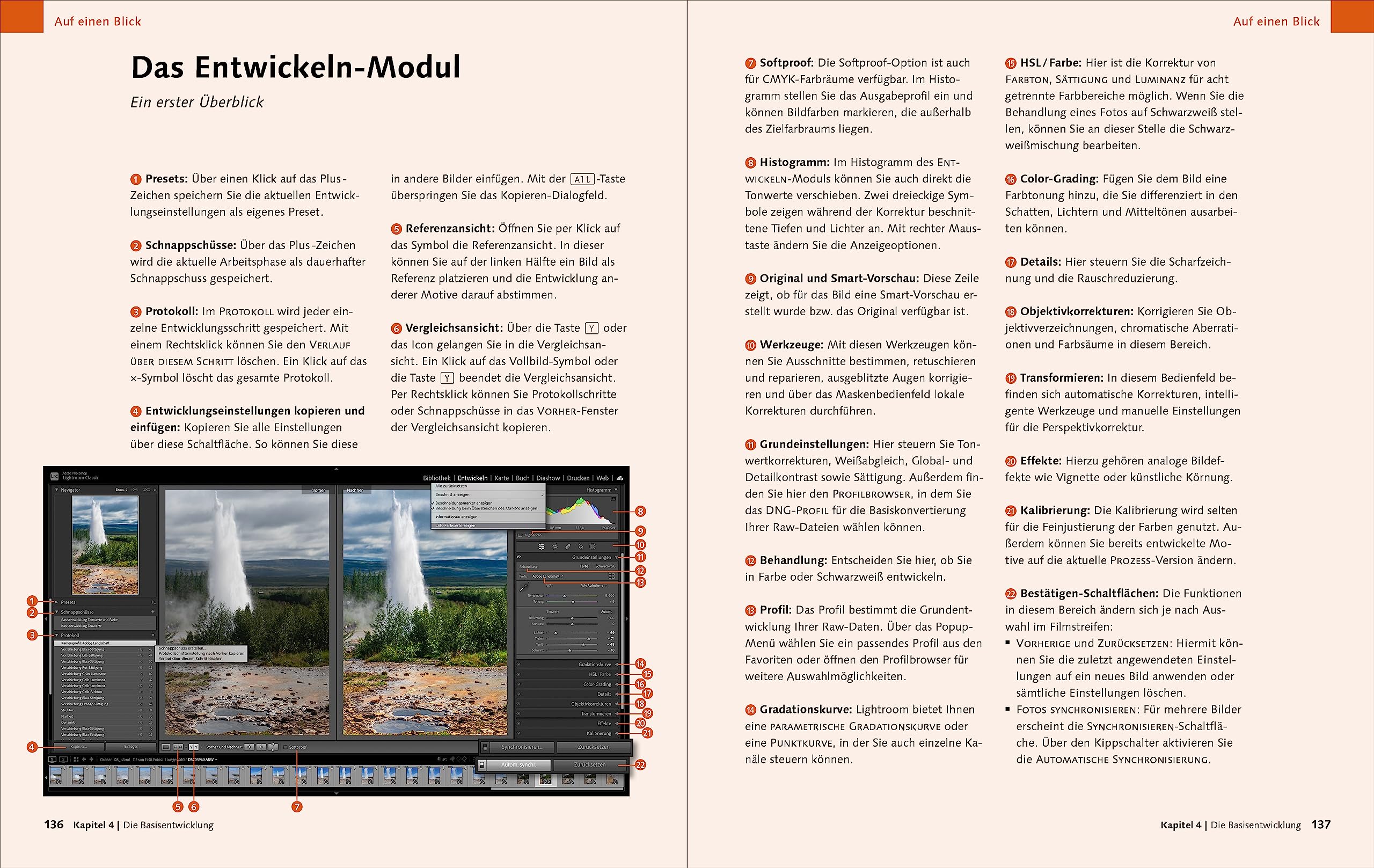Image resolution: width=1374 pixels, height=868 pixels.
Task: Switch to Loupe view icon
Action: point(166,747)
